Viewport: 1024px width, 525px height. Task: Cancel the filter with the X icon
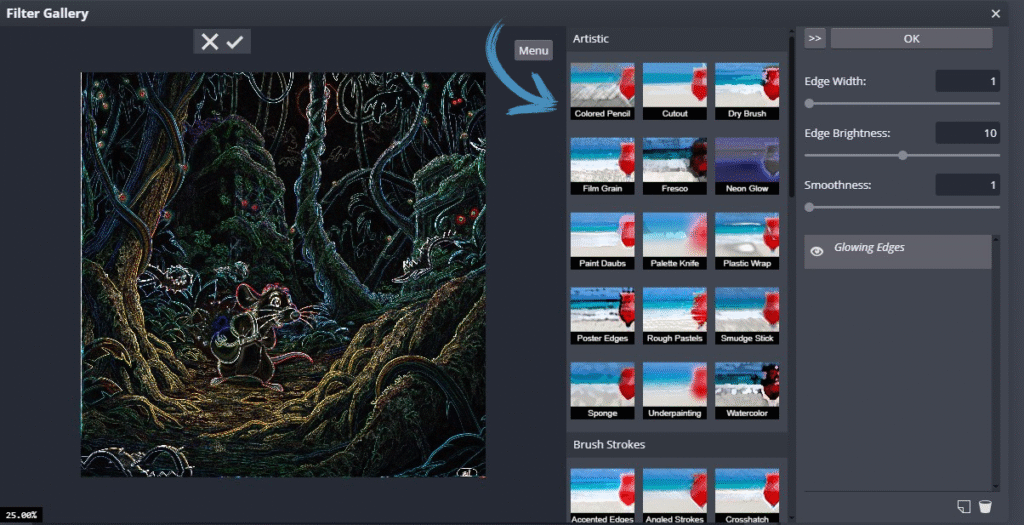(x=209, y=41)
